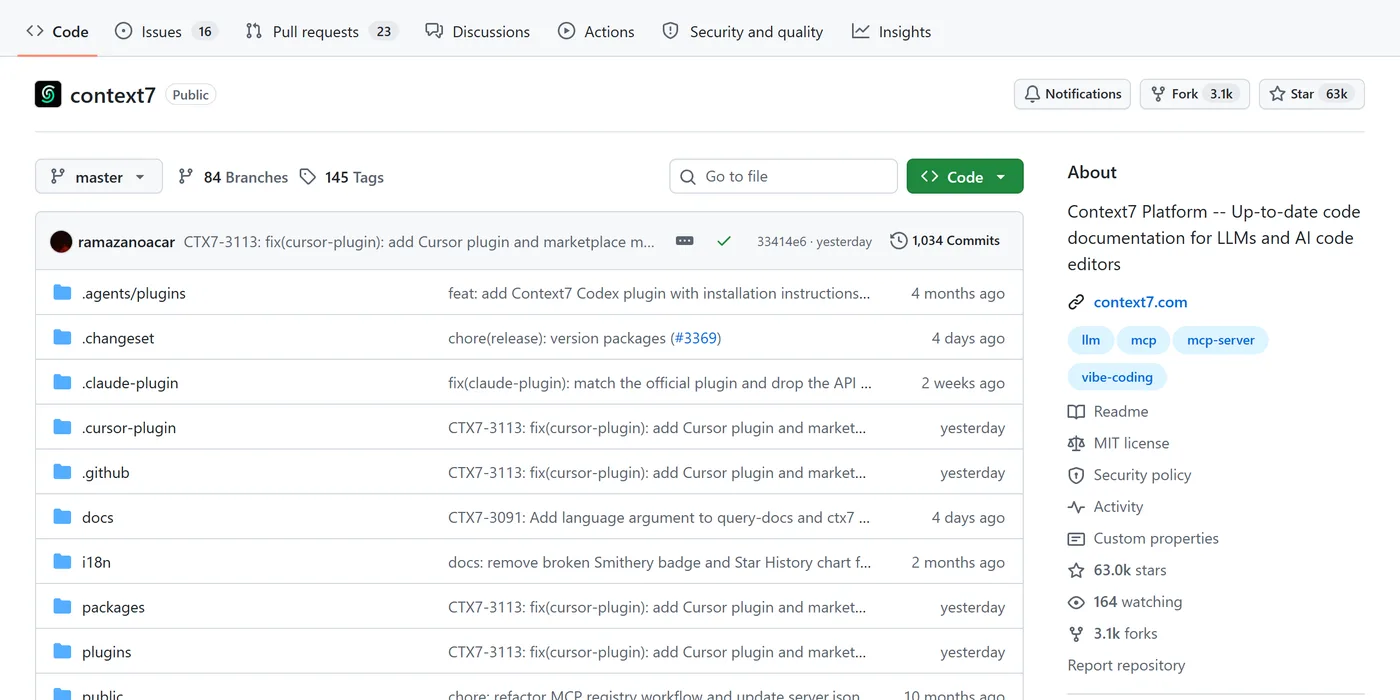Open the Activity link
Viewport: 1400px width, 700px height.
coord(1105,507)
